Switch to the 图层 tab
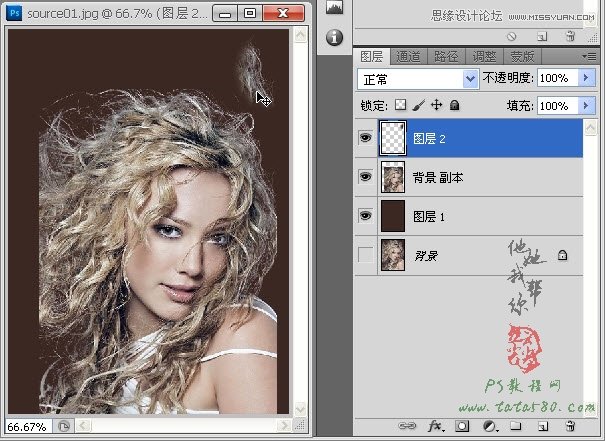Screen dimensions: 605x441 coord(372,57)
